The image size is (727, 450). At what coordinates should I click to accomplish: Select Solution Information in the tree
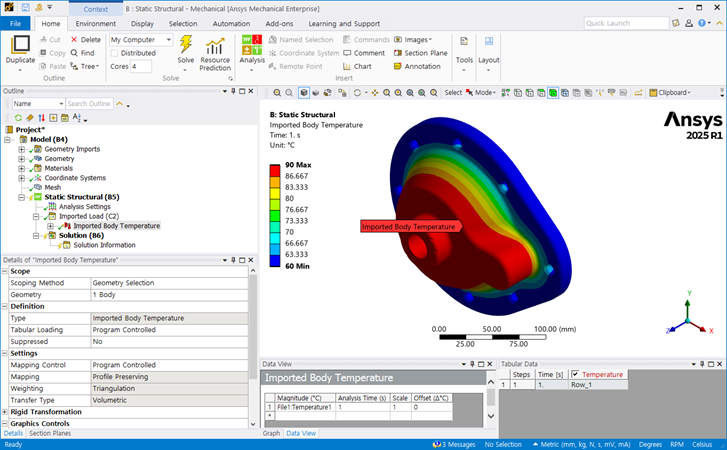[x=104, y=245]
